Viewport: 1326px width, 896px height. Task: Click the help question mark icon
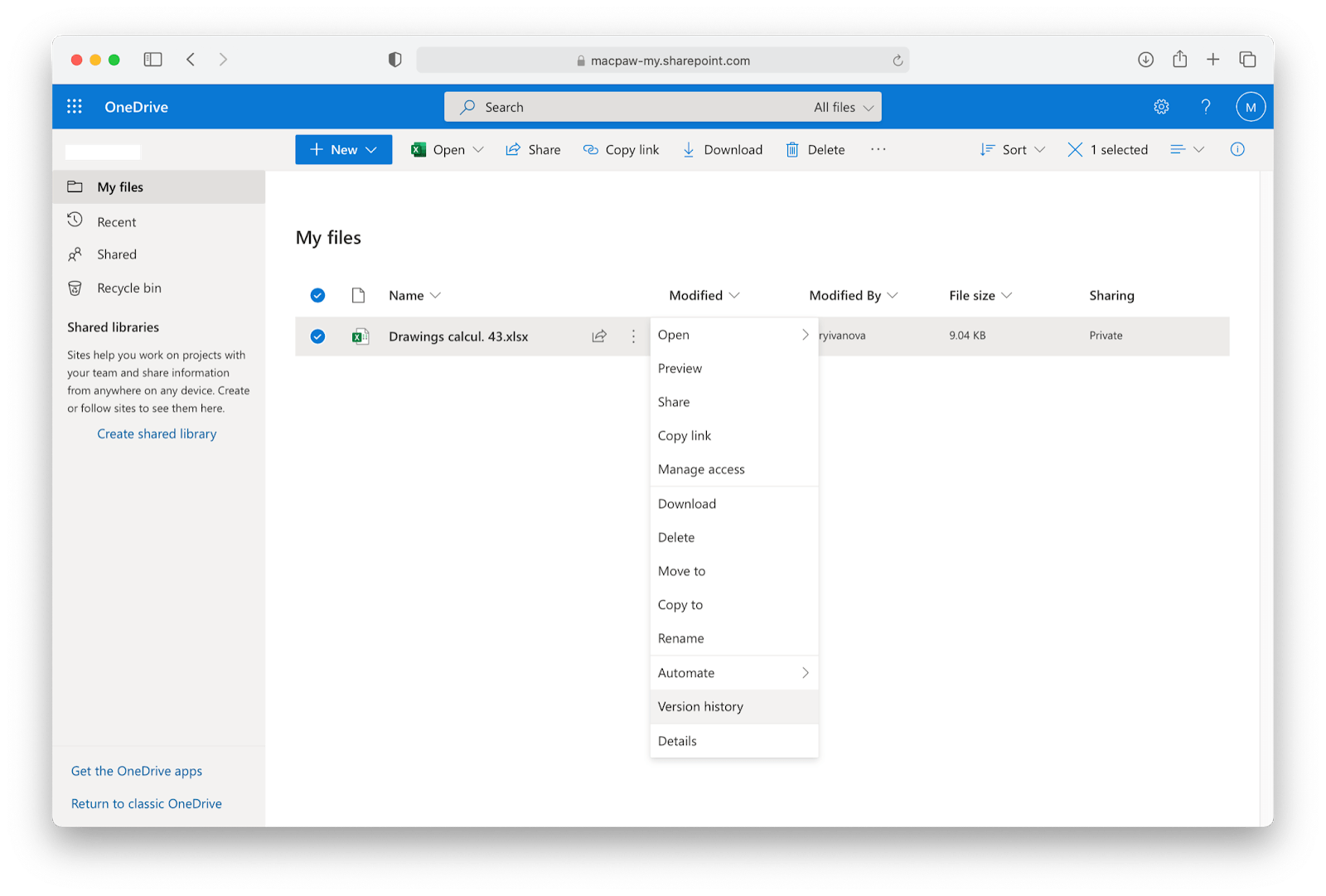[1206, 107]
